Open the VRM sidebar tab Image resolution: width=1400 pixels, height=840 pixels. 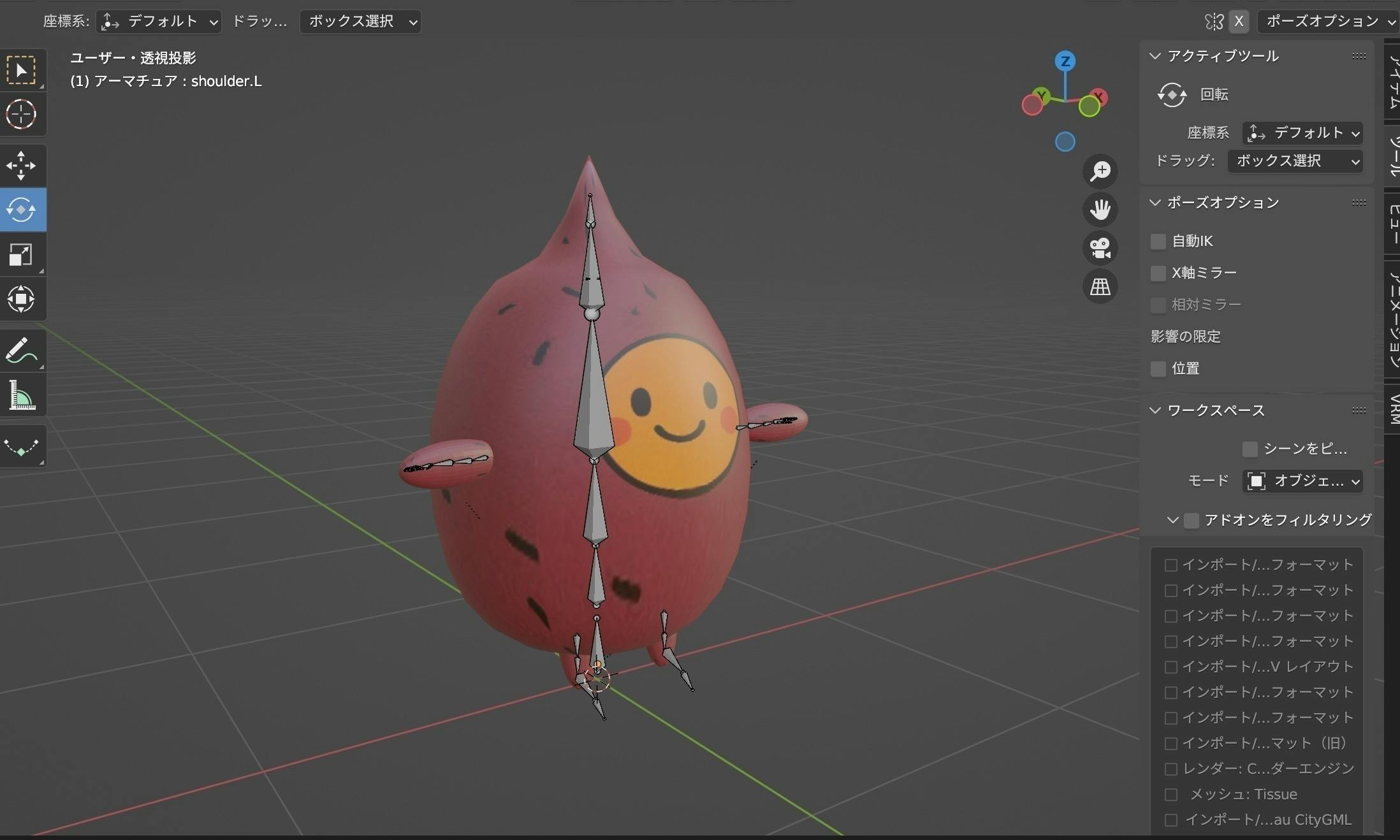pos(1394,408)
